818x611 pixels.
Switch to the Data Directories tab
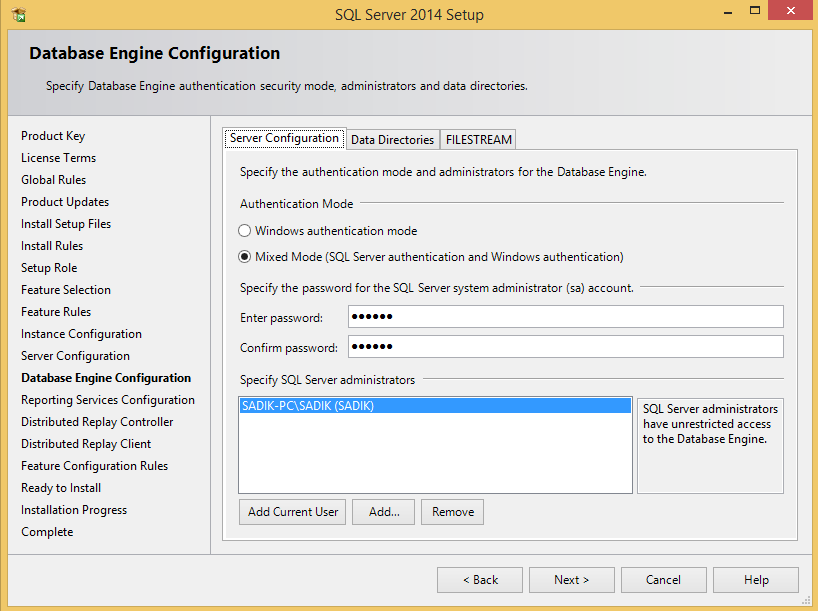click(x=392, y=140)
